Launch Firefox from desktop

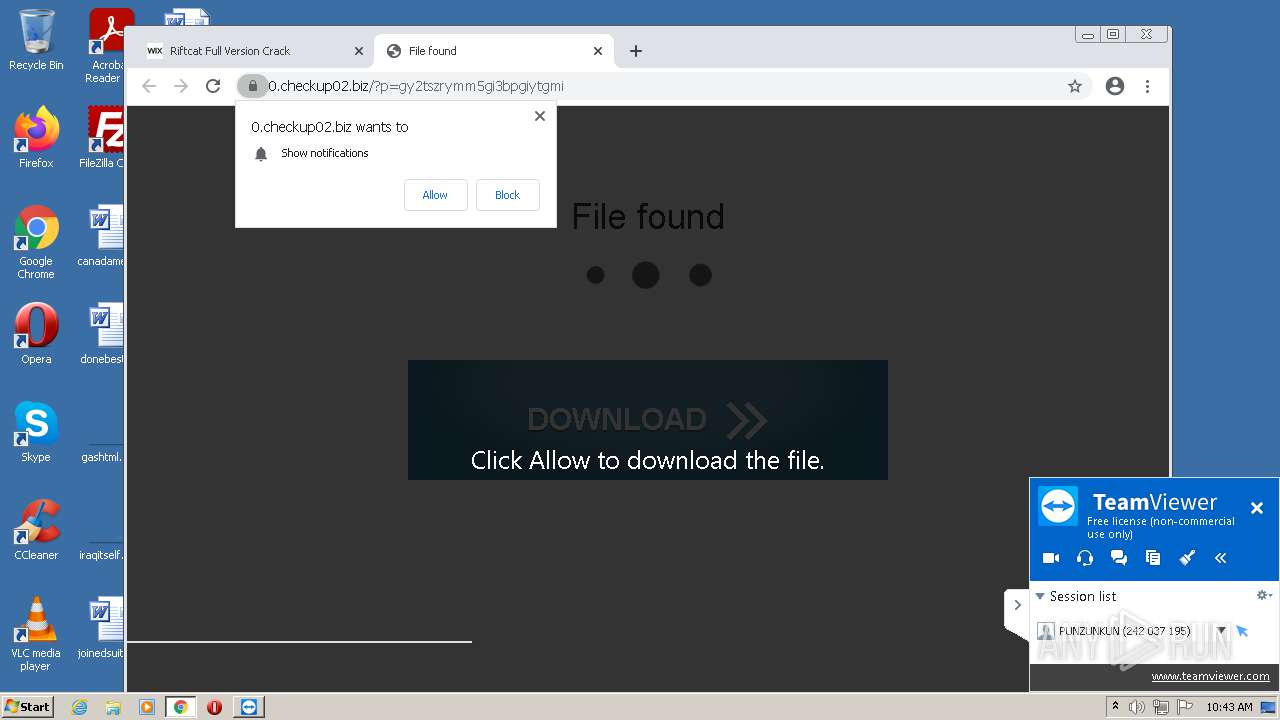36,138
